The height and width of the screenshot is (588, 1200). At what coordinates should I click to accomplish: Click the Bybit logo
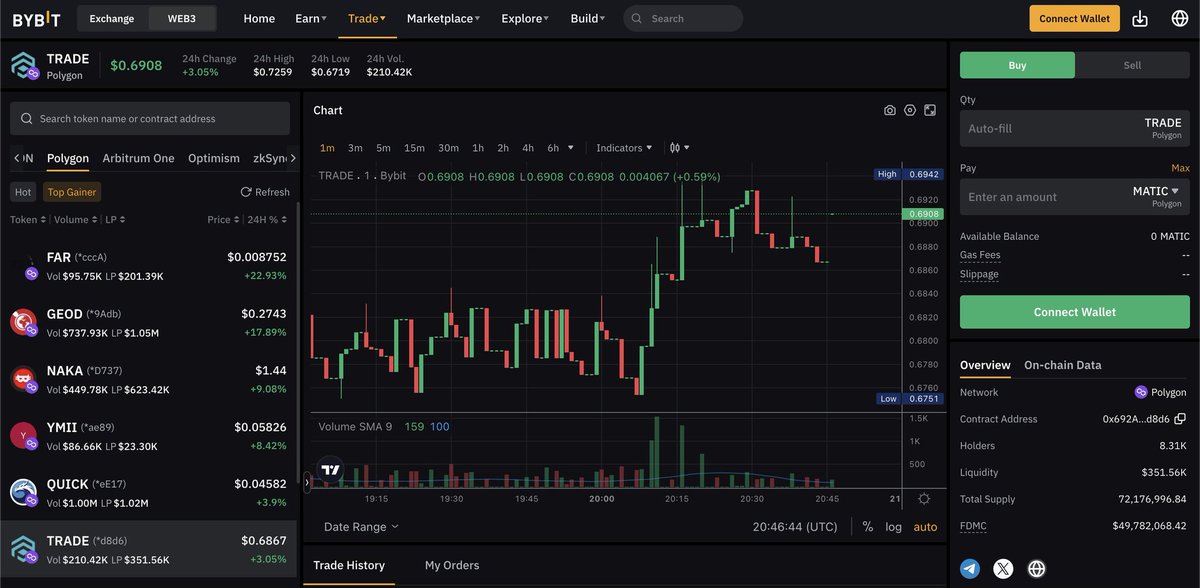tap(36, 18)
